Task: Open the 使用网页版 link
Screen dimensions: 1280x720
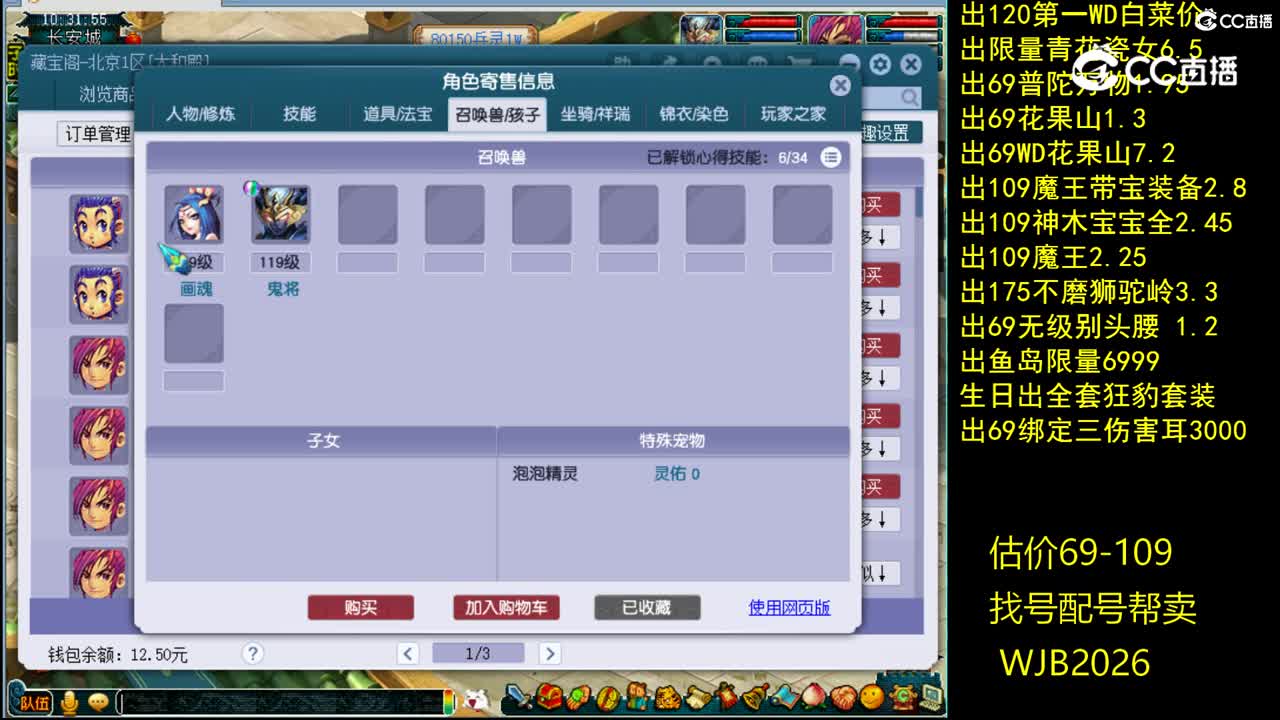Action: pyautogui.click(x=790, y=607)
